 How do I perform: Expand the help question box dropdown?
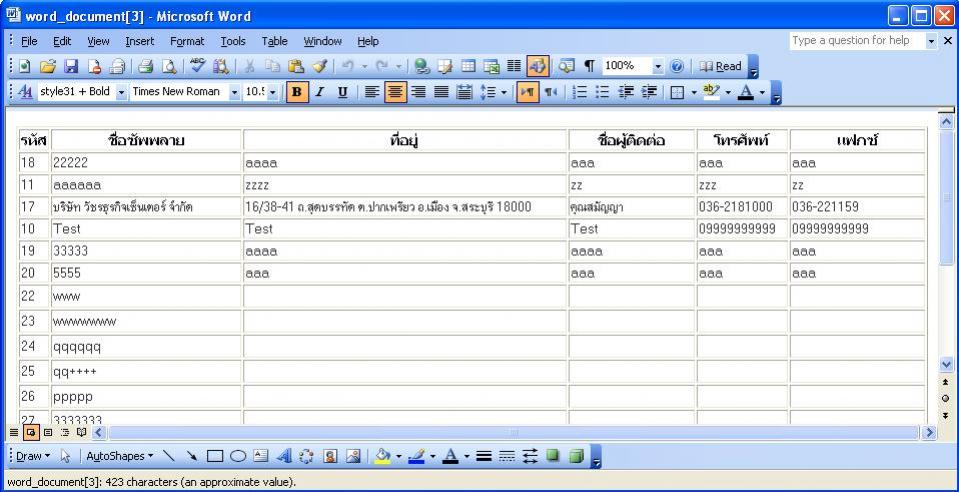tap(931, 41)
